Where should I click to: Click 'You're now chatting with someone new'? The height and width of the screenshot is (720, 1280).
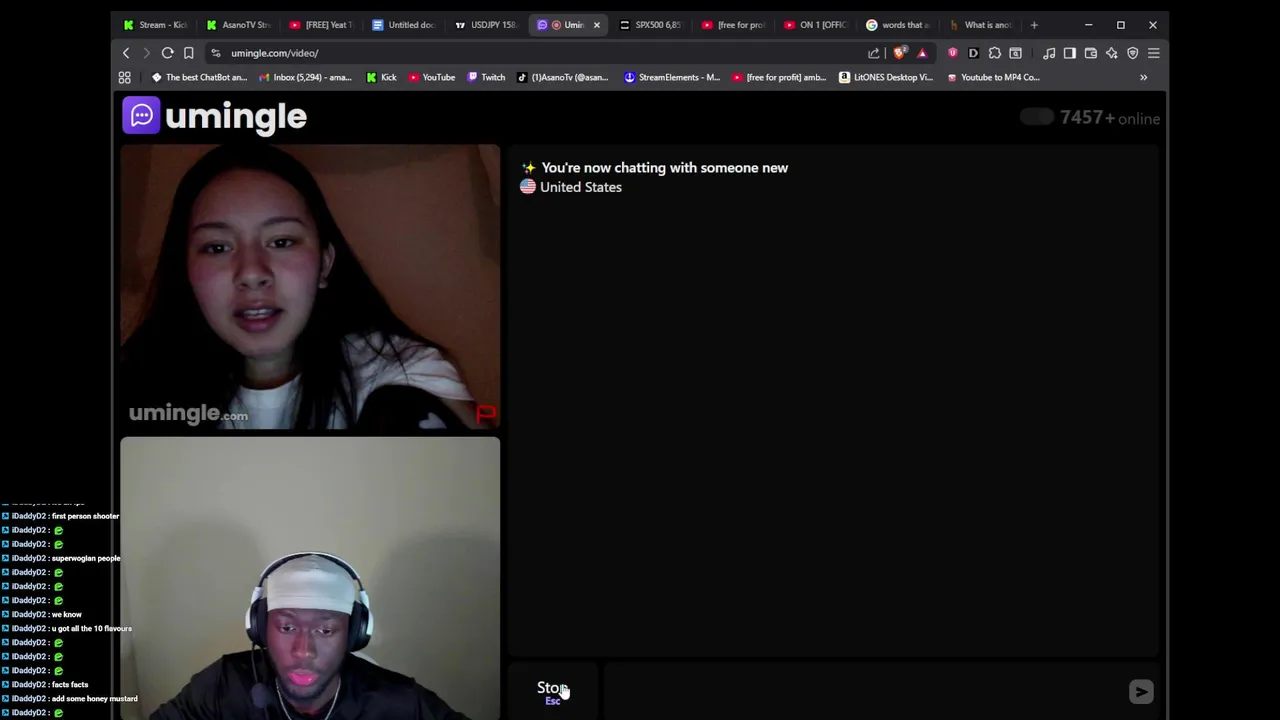click(664, 168)
